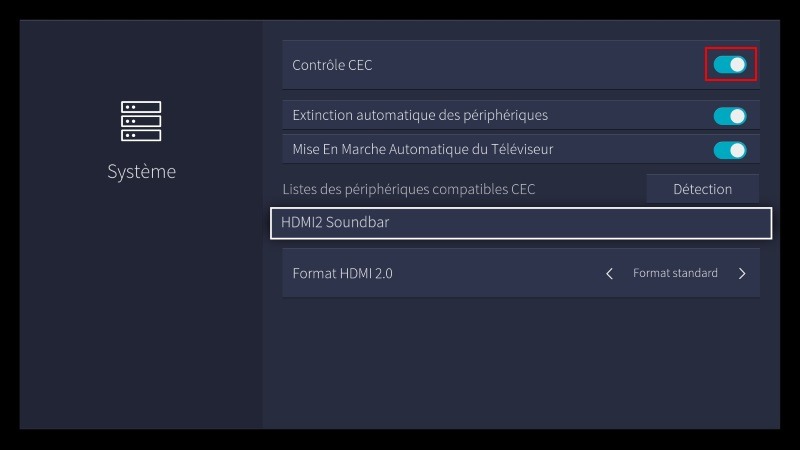Screen dimensions: 800x450
Task: Disable the Contrôle CEC switch
Action: point(730,65)
